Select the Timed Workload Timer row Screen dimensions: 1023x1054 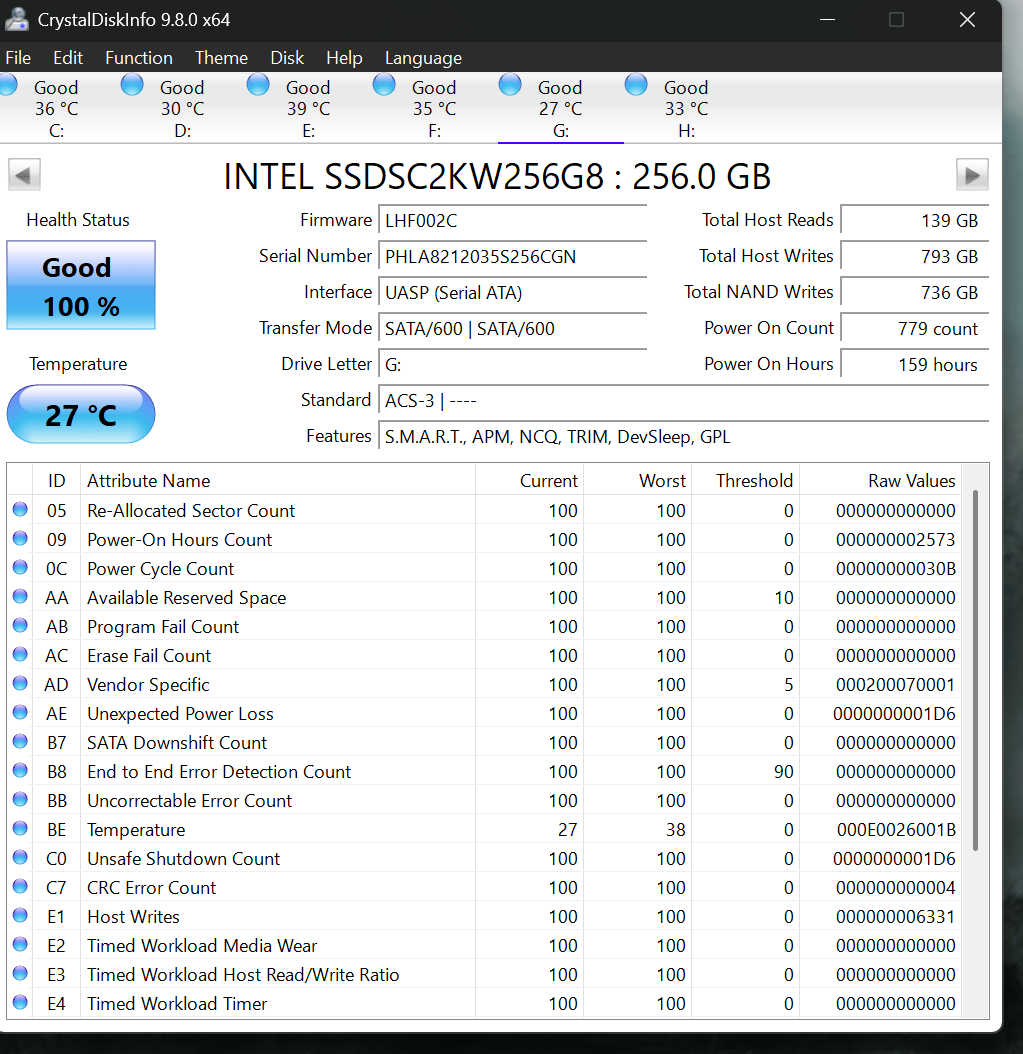click(484, 1003)
